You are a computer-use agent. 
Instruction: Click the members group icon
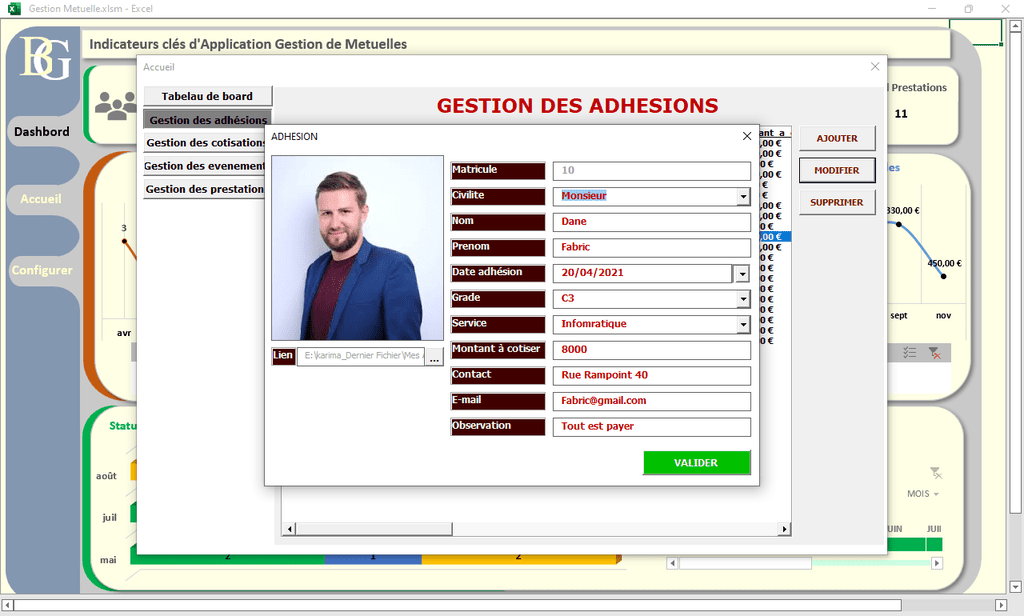[x=116, y=105]
